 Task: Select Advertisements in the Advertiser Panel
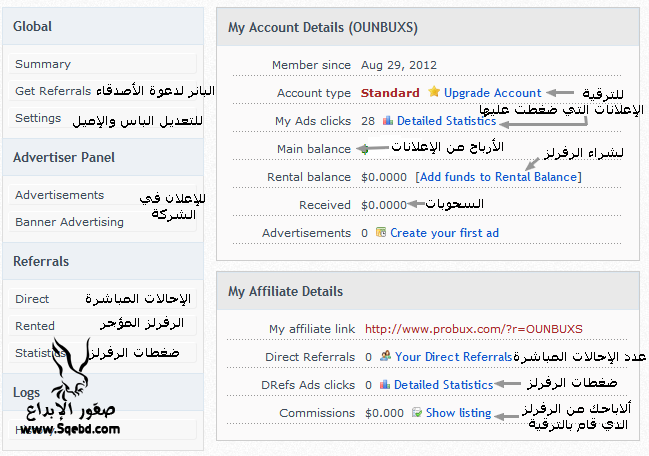(59, 195)
